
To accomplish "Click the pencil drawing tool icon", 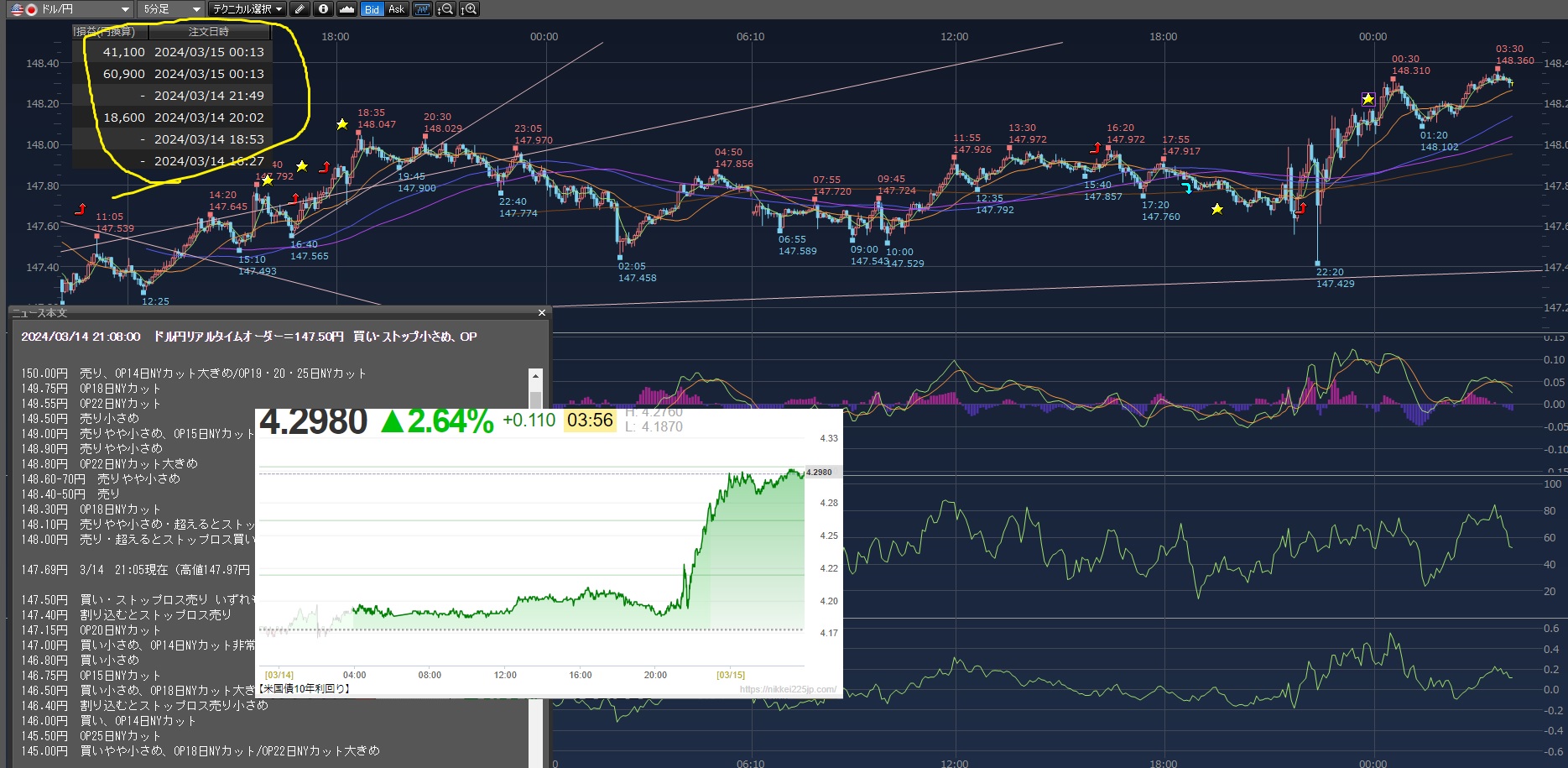I will [300, 9].
